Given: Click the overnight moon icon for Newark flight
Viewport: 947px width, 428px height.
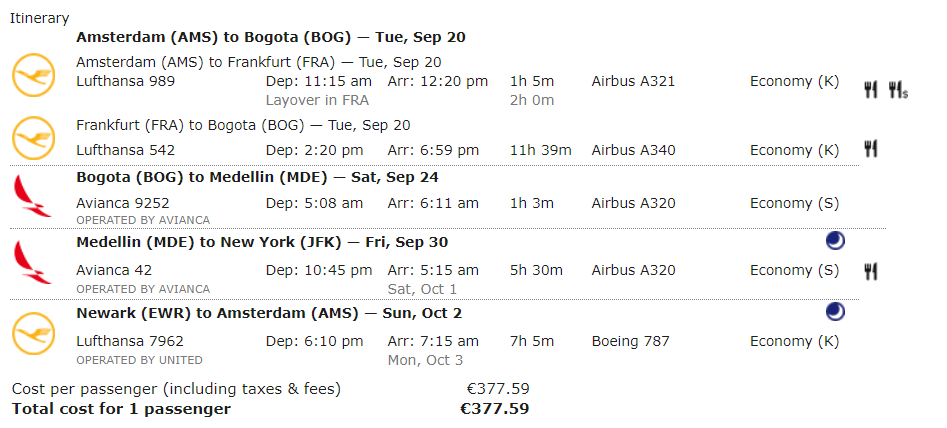Looking at the screenshot, I should coord(835,312).
